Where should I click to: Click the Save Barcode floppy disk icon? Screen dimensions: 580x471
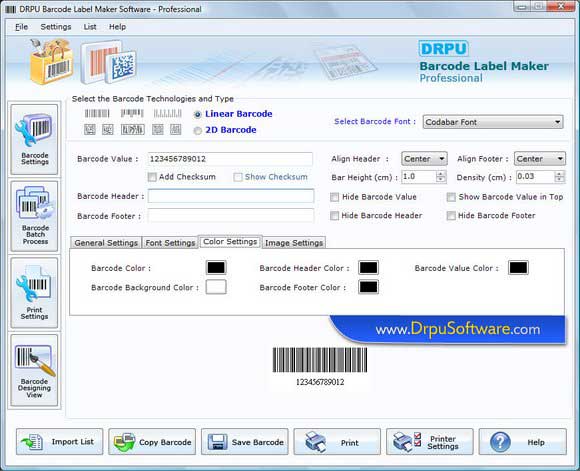[x=218, y=442]
